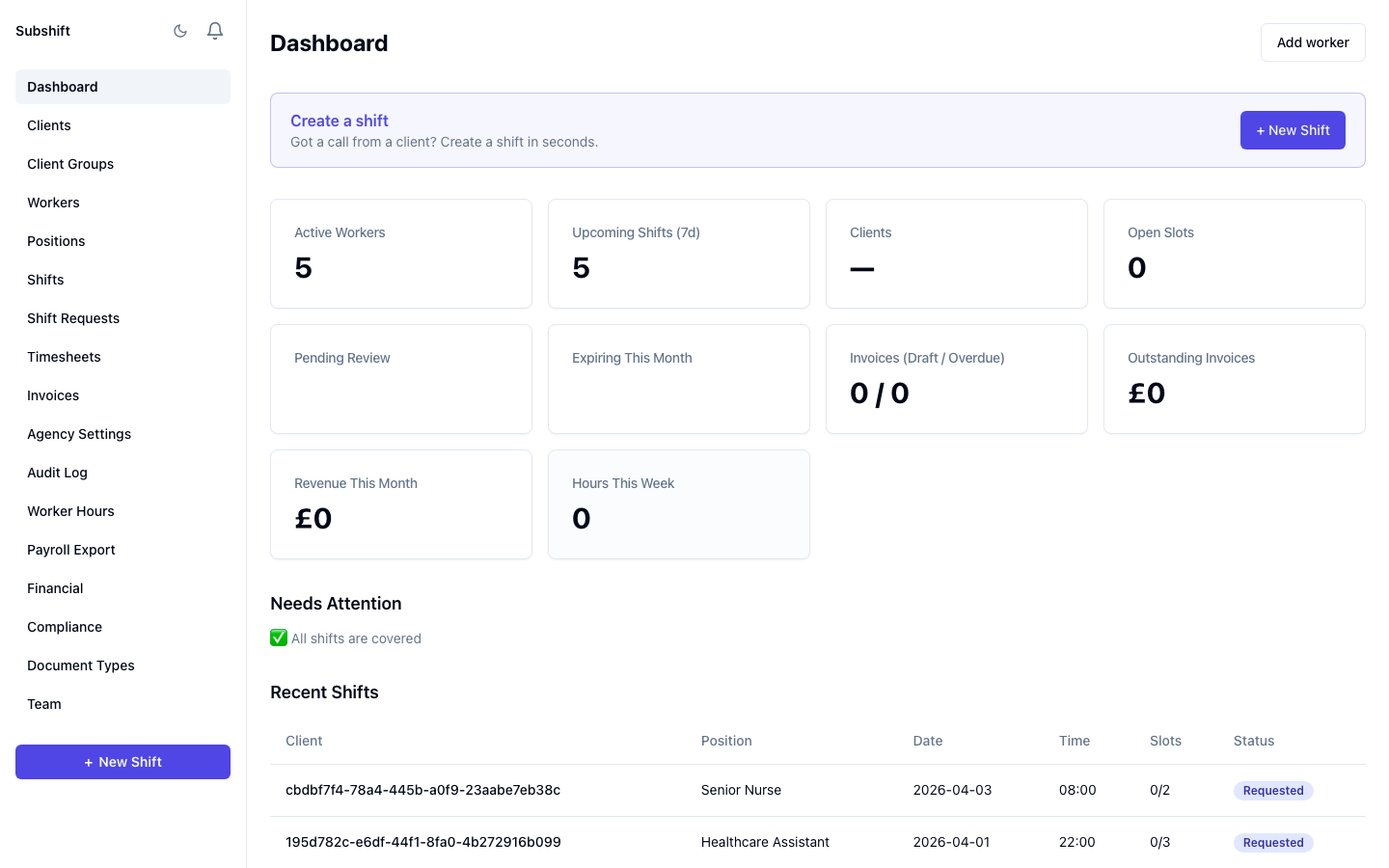This screenshot has width=1389, height=868.
Task: Navigate to Invoices
Action: coord(53,394)
